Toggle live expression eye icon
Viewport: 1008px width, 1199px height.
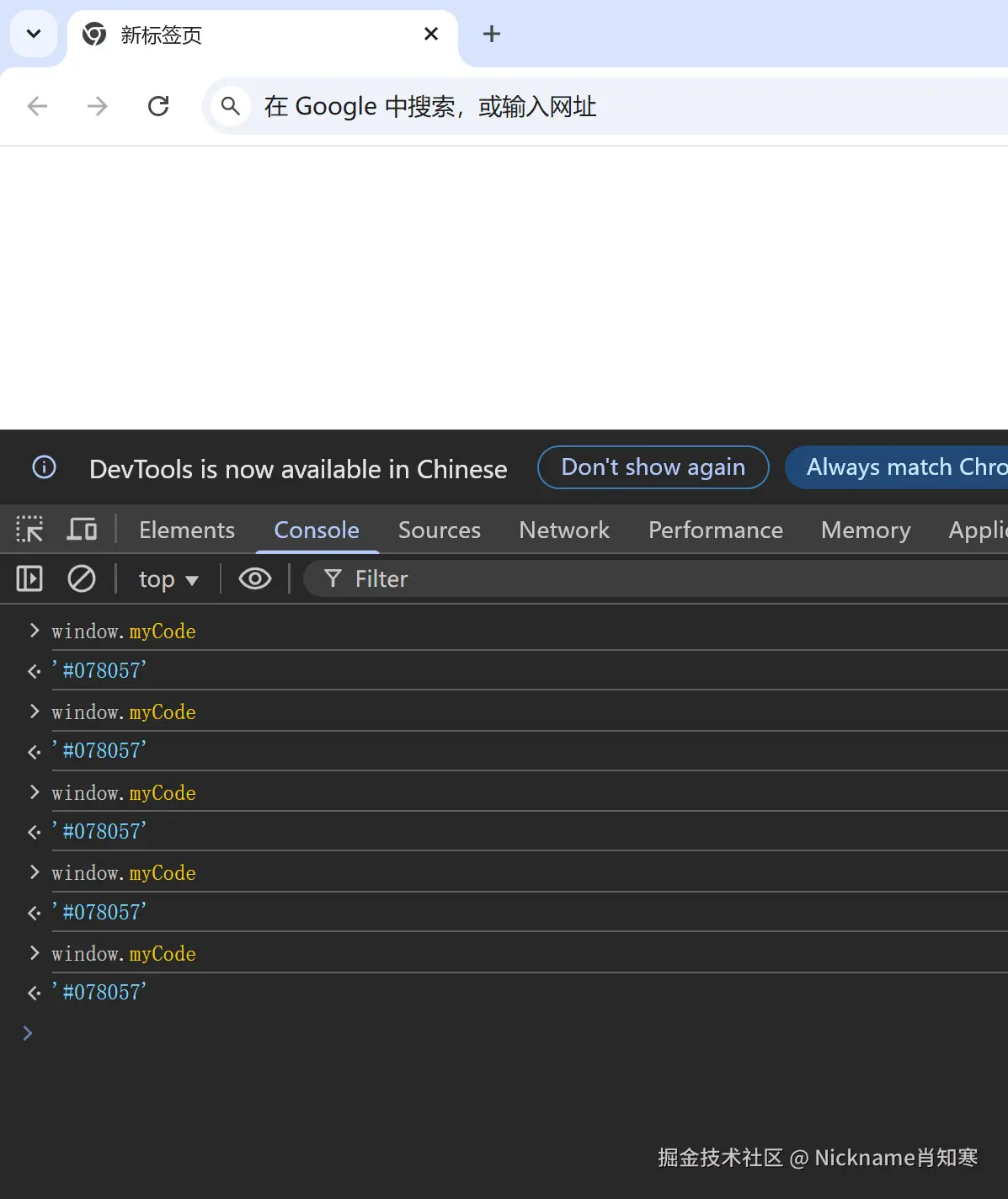click(x=255, y=578)
